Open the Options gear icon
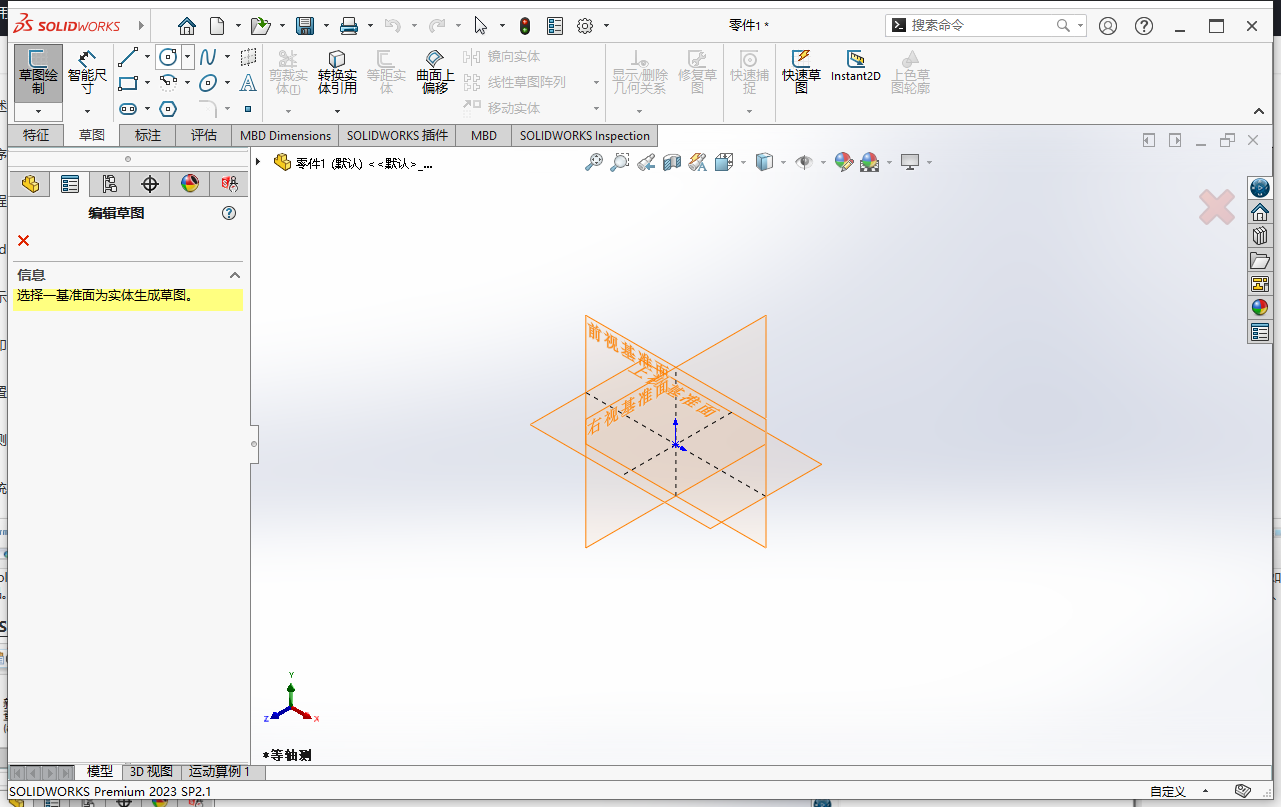This screenshot has height=807, width=1281. (585, 26)
